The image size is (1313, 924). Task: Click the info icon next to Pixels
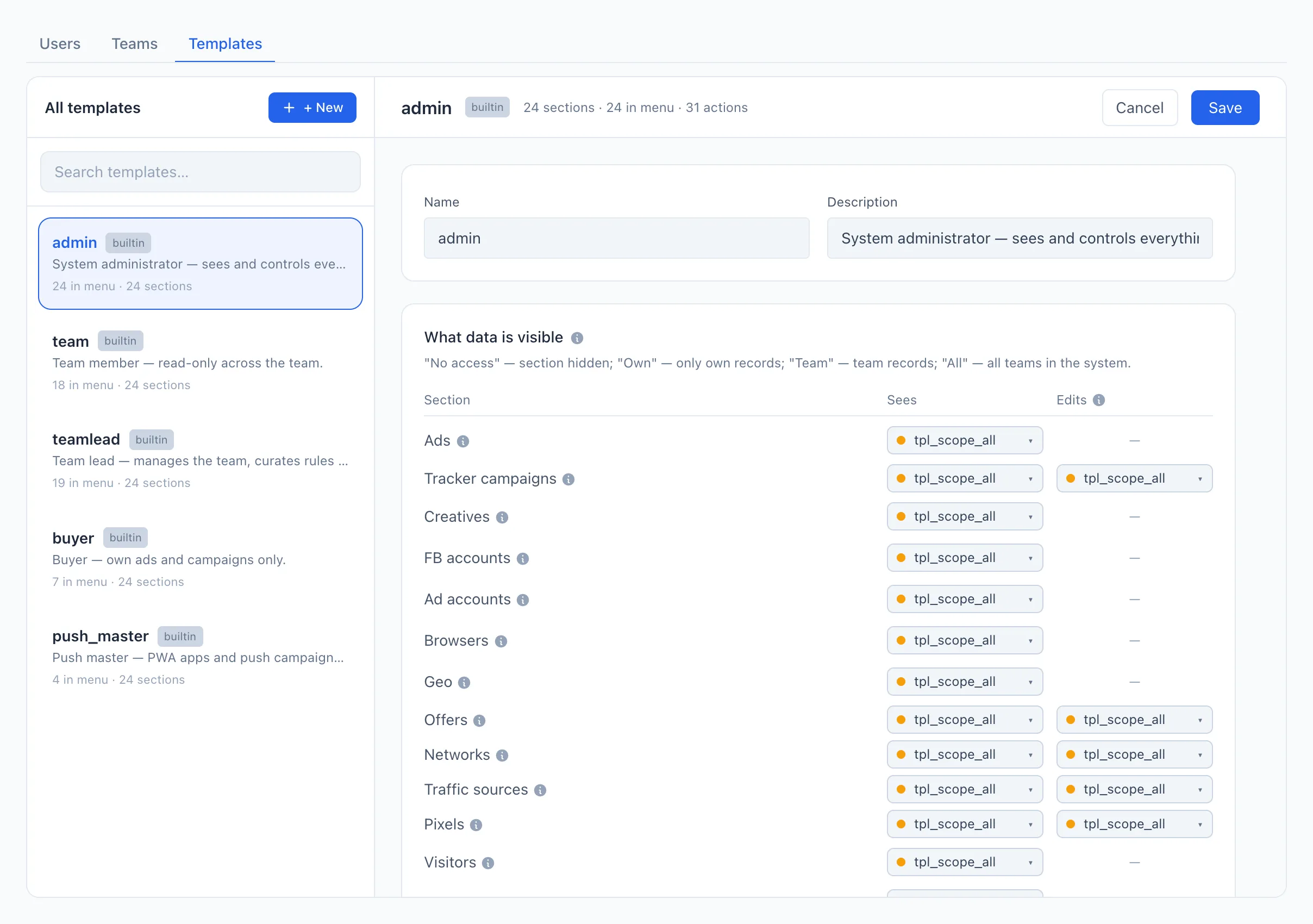coord(476,825)
